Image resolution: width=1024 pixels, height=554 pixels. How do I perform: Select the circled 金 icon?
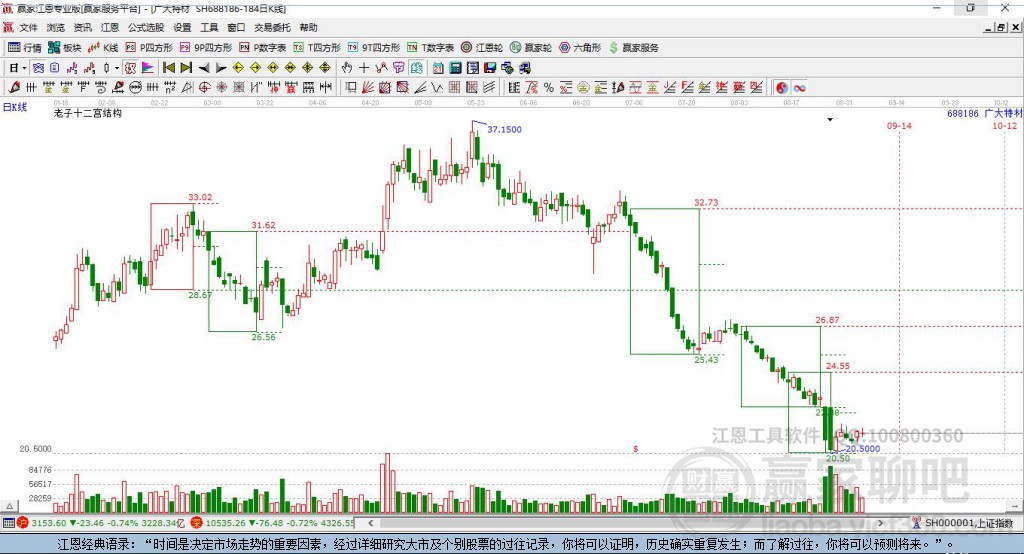(583, 88)
